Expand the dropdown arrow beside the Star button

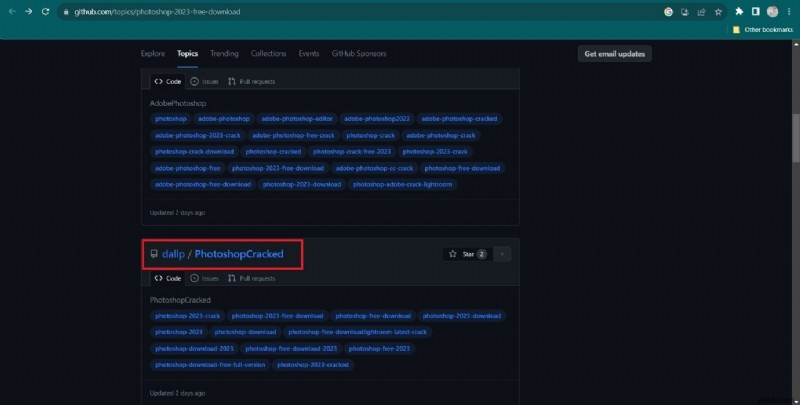pos(502,254)
